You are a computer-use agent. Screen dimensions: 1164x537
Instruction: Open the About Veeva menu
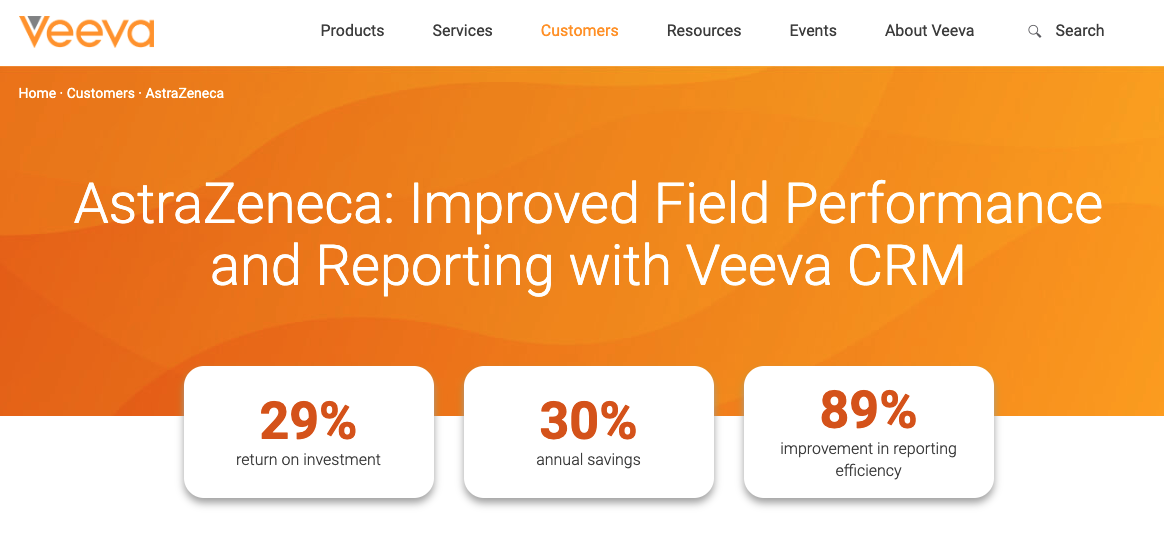click(929, 31)
